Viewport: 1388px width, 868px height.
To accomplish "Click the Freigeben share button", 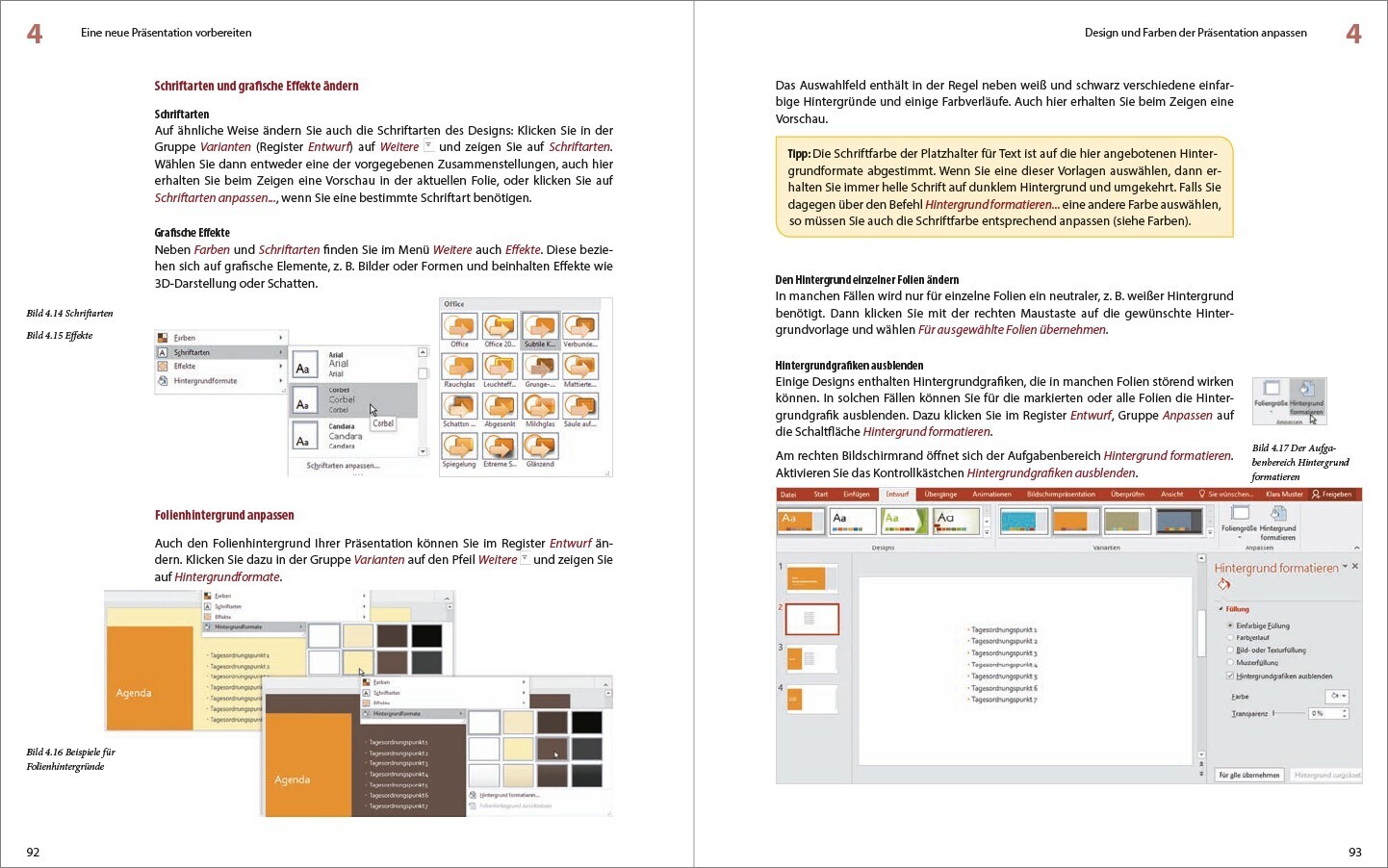I will click(1332, 495).
